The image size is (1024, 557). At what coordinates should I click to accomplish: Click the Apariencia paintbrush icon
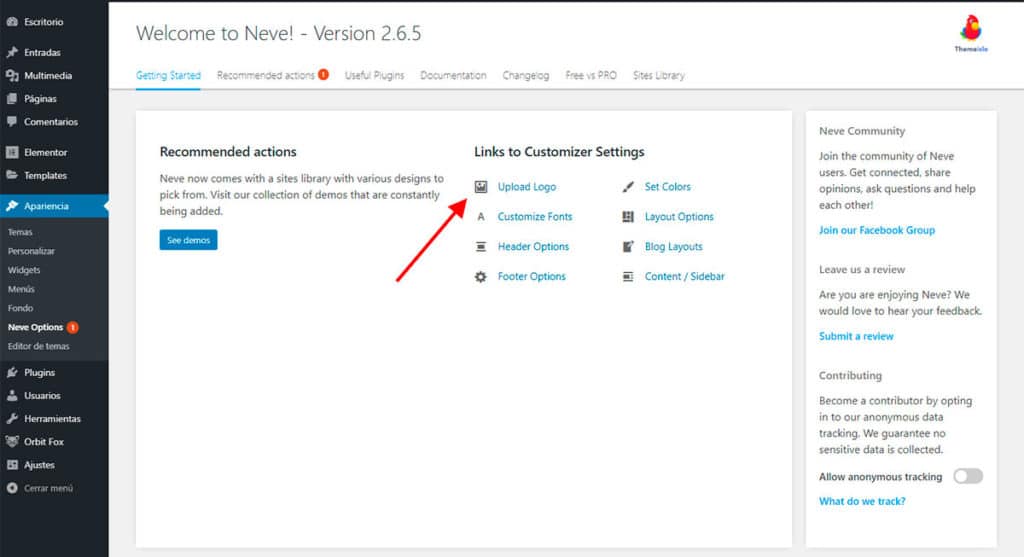tap(12, 206)
